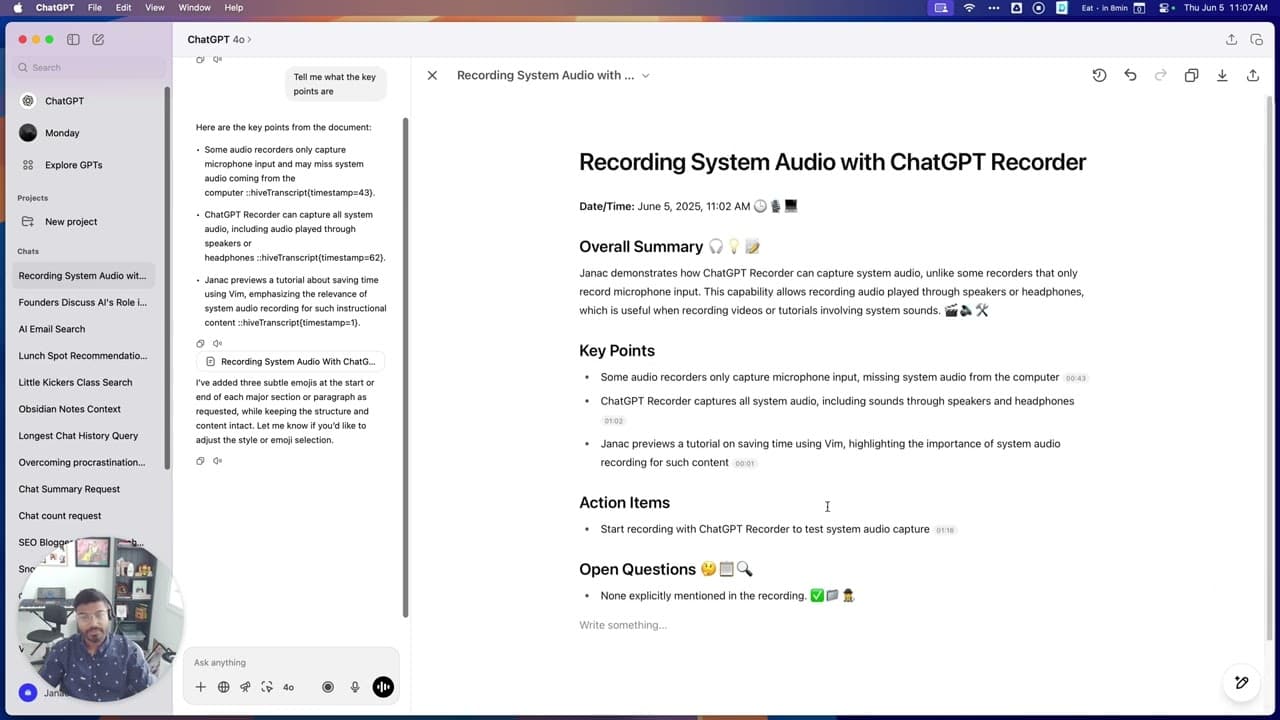Open the ChatGPT 4o model dropdown in the title bar
The height and width of the screenshot is (720, 1280).
coord(219,40)
